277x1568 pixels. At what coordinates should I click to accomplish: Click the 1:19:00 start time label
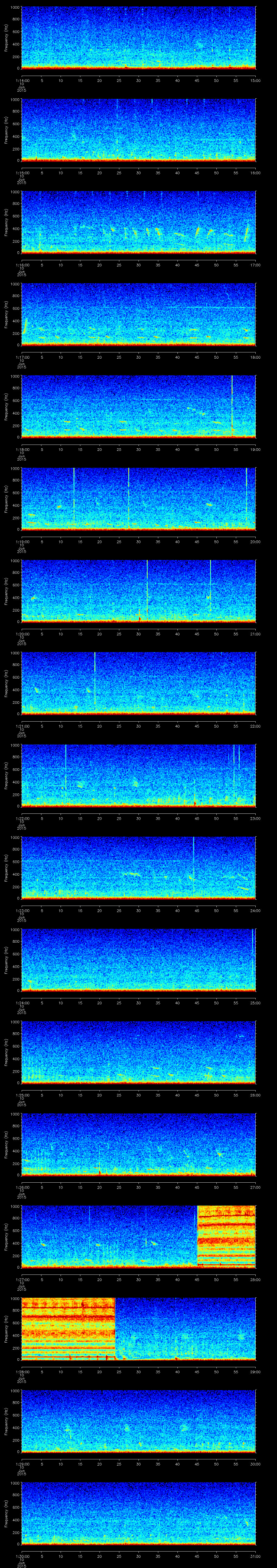pos(22,542)
